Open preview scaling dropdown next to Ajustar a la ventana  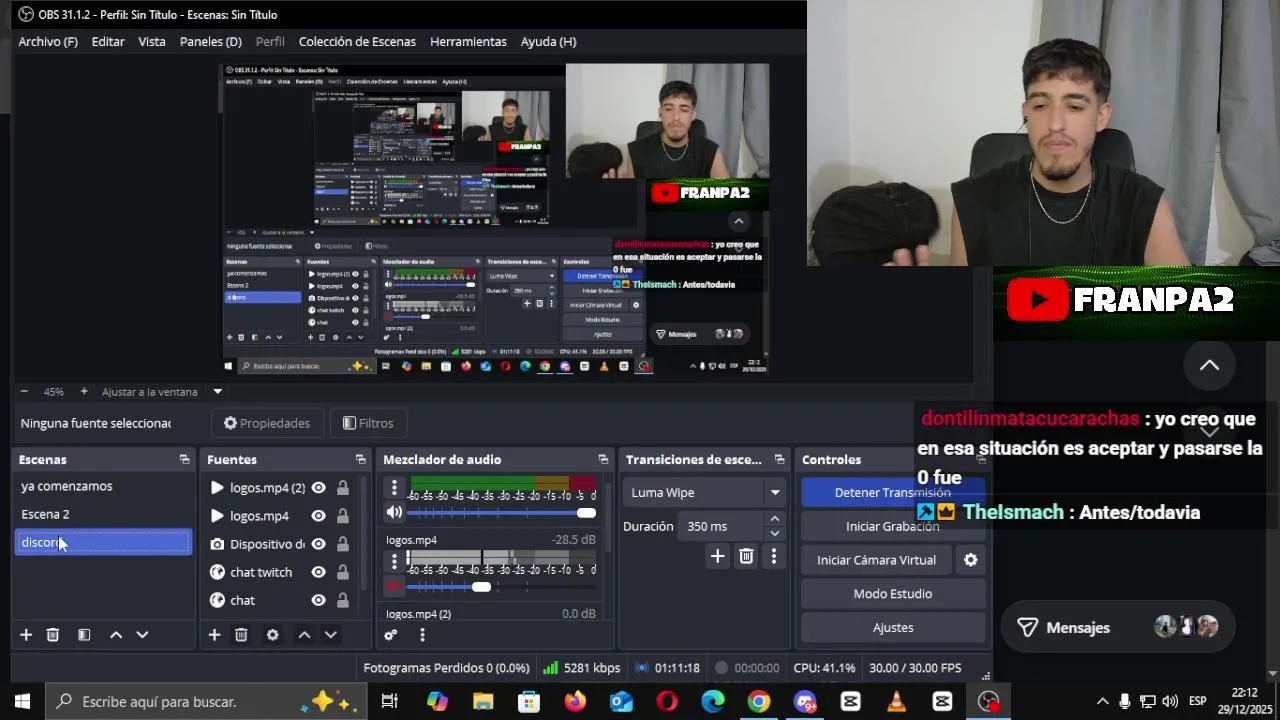pyautogui.click(x=217, y=391)
